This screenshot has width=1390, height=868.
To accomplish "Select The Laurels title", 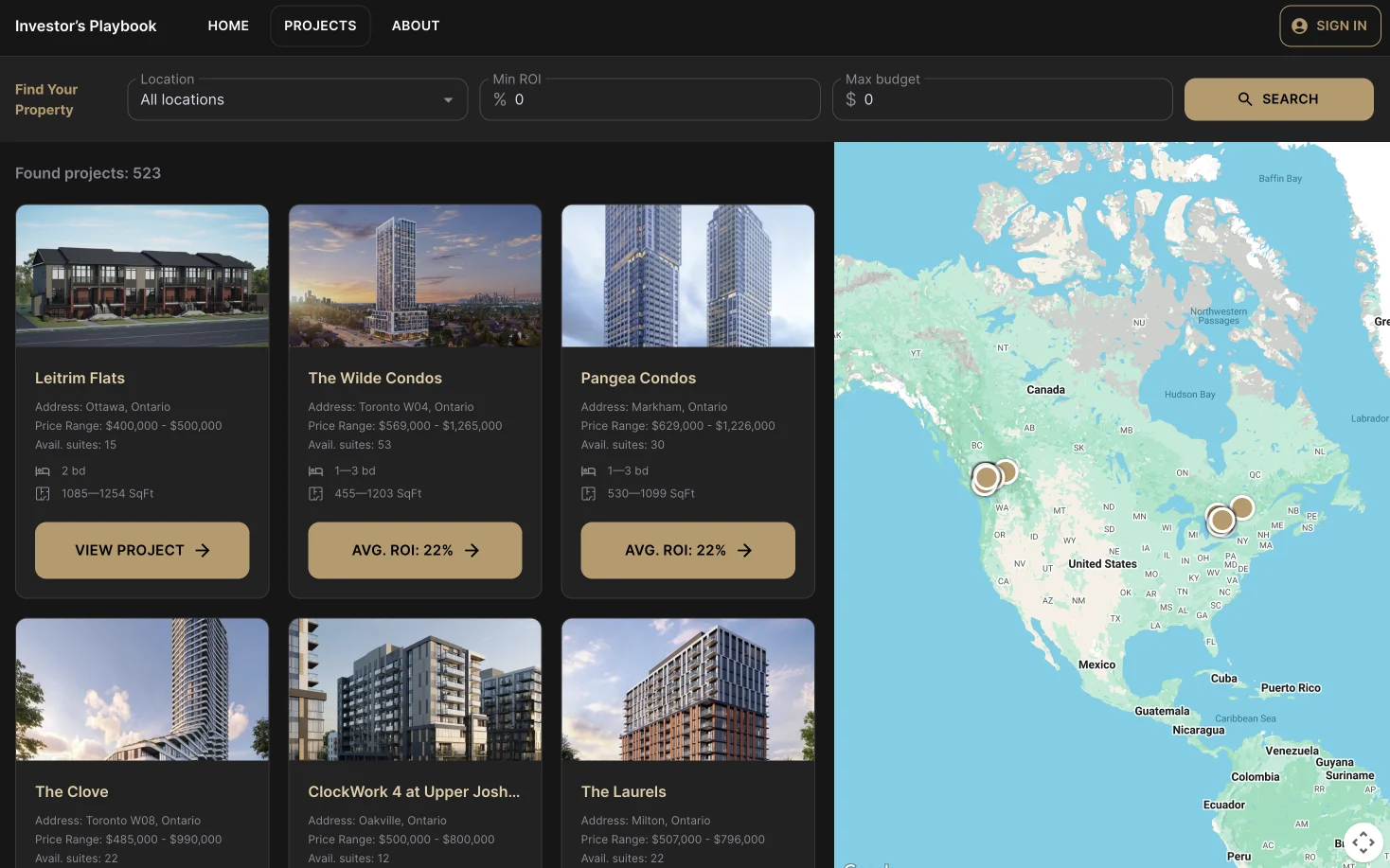I will coord(623,791).
